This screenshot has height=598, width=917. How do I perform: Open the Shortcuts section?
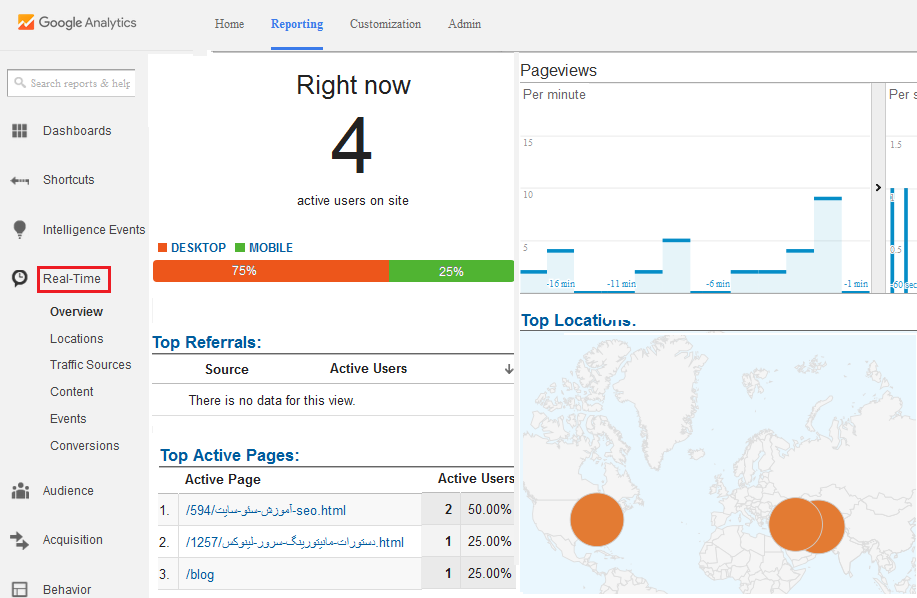68,179
